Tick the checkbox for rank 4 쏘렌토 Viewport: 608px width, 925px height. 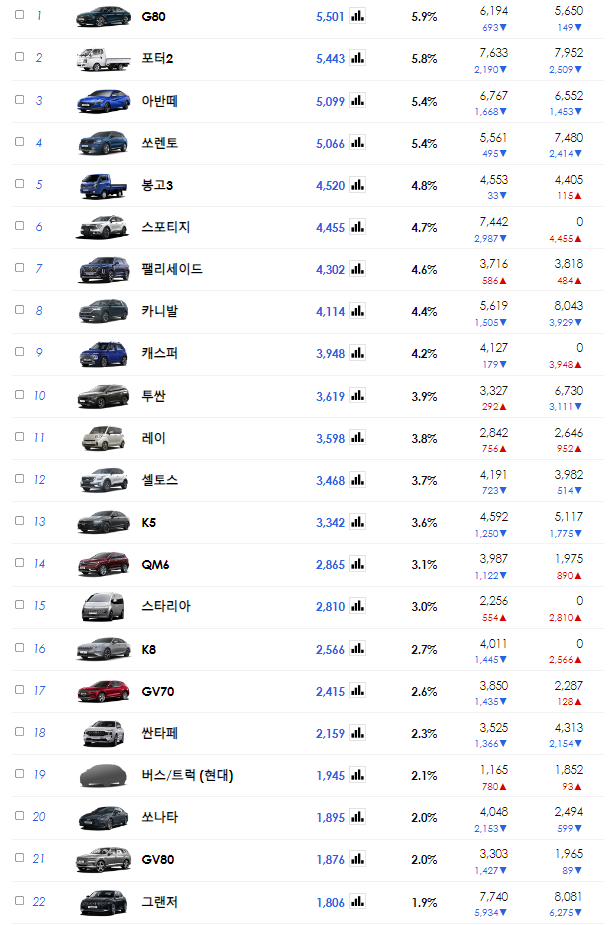coord(19,141)
